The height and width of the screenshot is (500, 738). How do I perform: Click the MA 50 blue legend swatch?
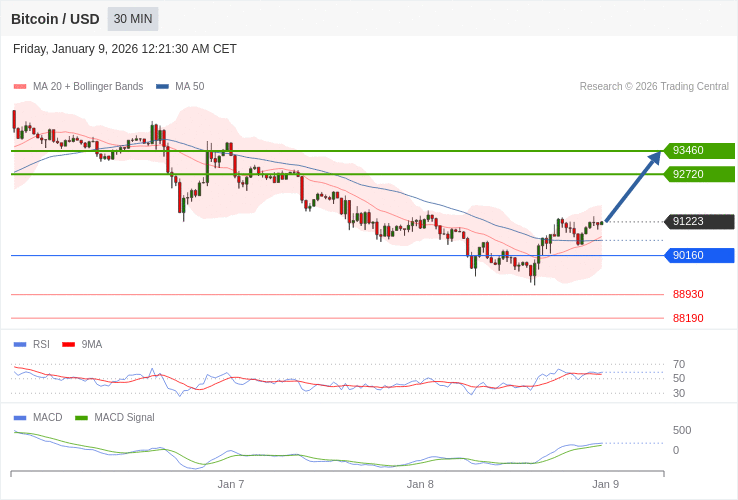point(162,87)
